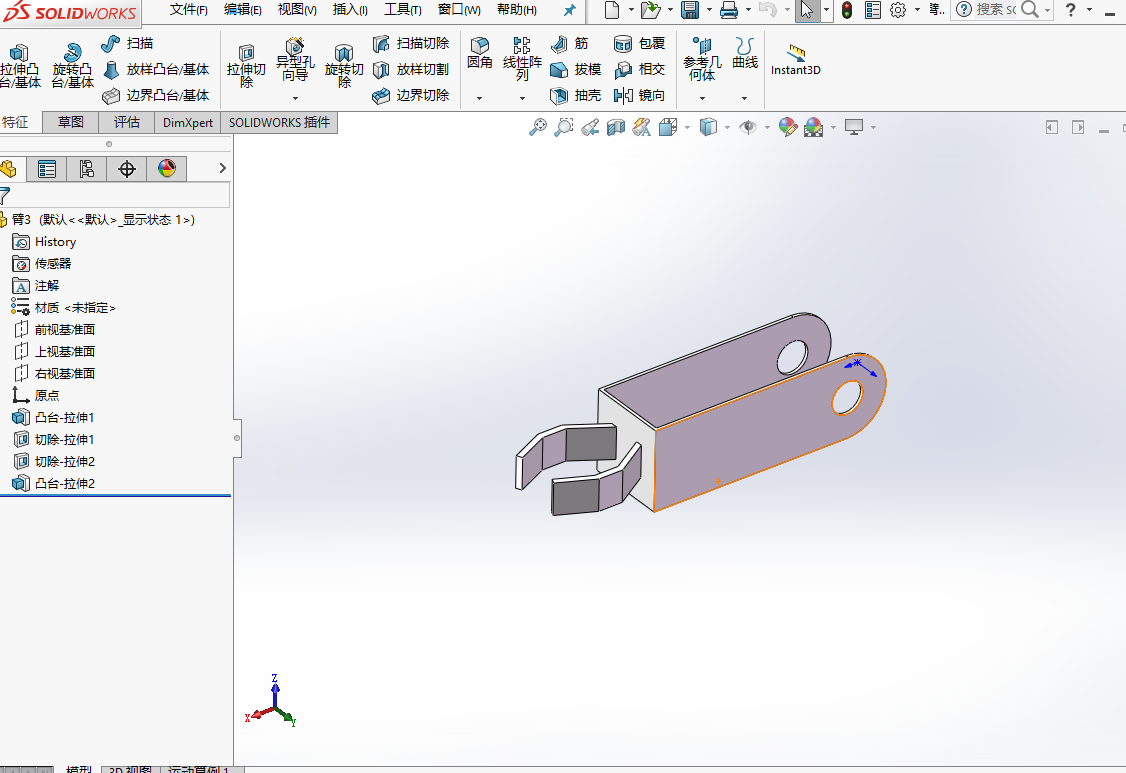Screen dimensions: 1126x773
Task: Open Reference Geometry (参考几何体)
Action: point(702,59)
